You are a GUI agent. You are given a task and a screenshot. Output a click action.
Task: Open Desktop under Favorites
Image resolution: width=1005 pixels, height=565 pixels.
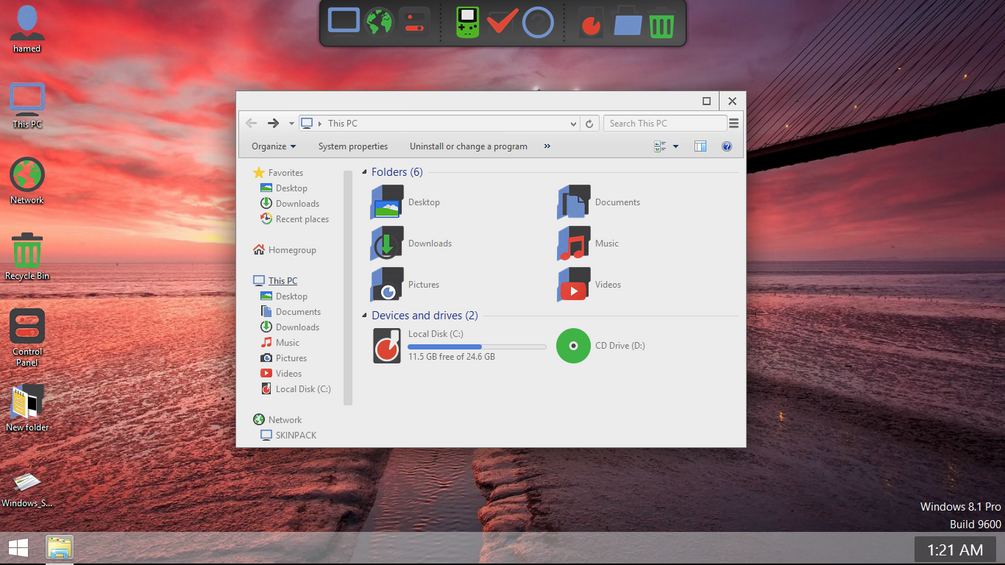pos(284,188)
